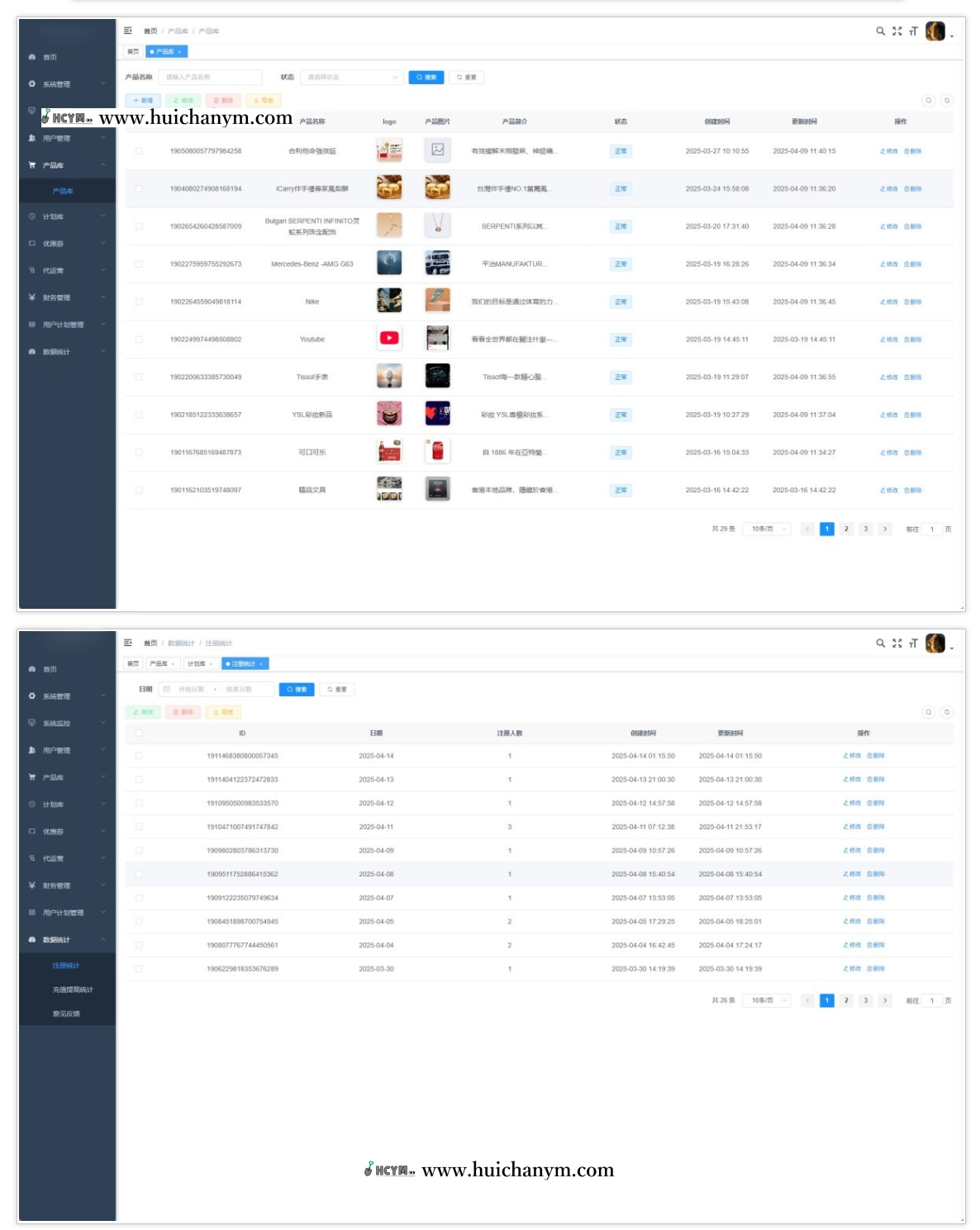Click the blue 搜索 button beside the 状态 filter
Image resolution: width=980 pixels, height=1230 pixels.
(x=426, y=77)
